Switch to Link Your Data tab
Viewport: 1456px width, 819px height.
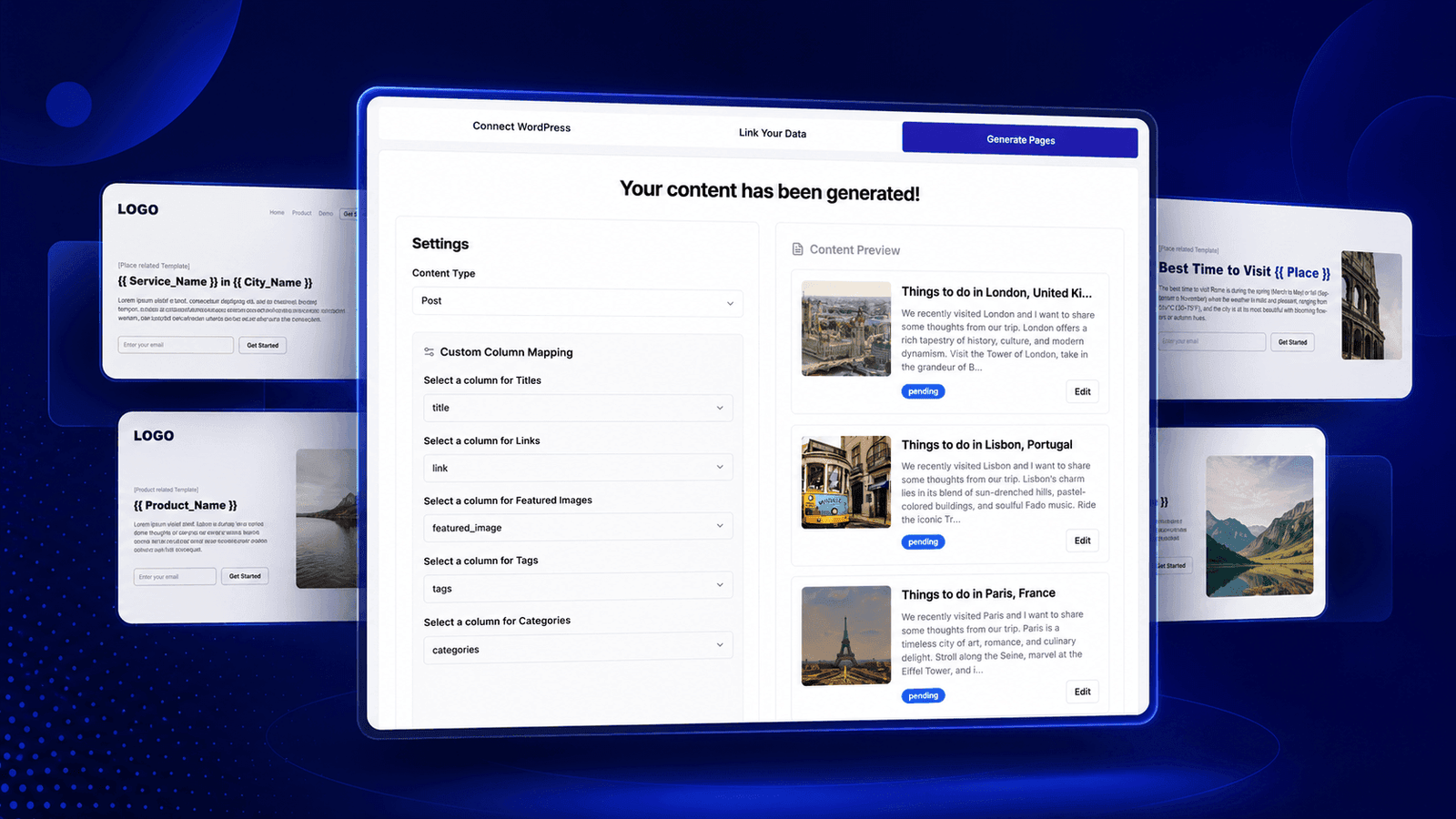point(773,133)
